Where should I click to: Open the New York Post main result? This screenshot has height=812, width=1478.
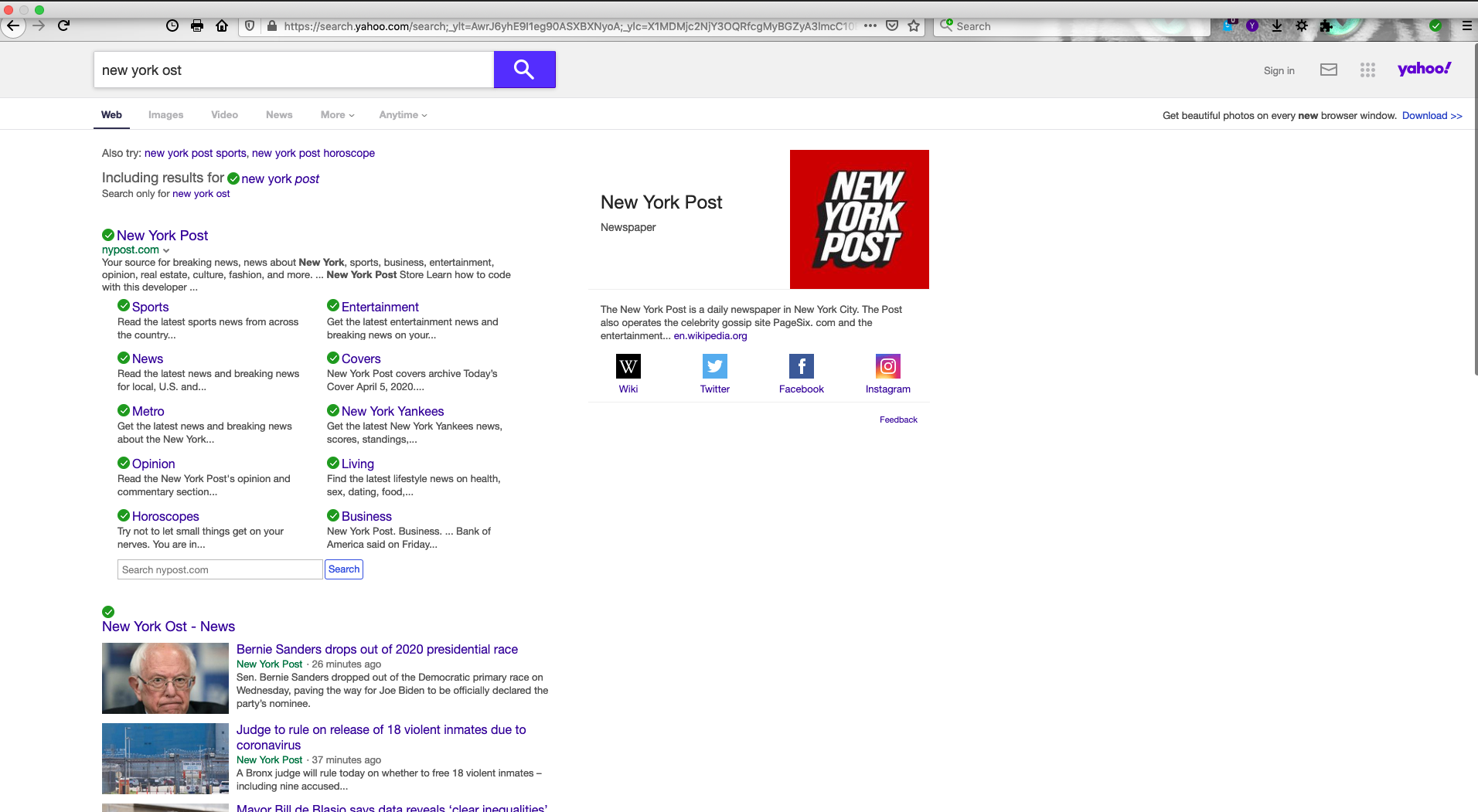click(x=162, y=236)
